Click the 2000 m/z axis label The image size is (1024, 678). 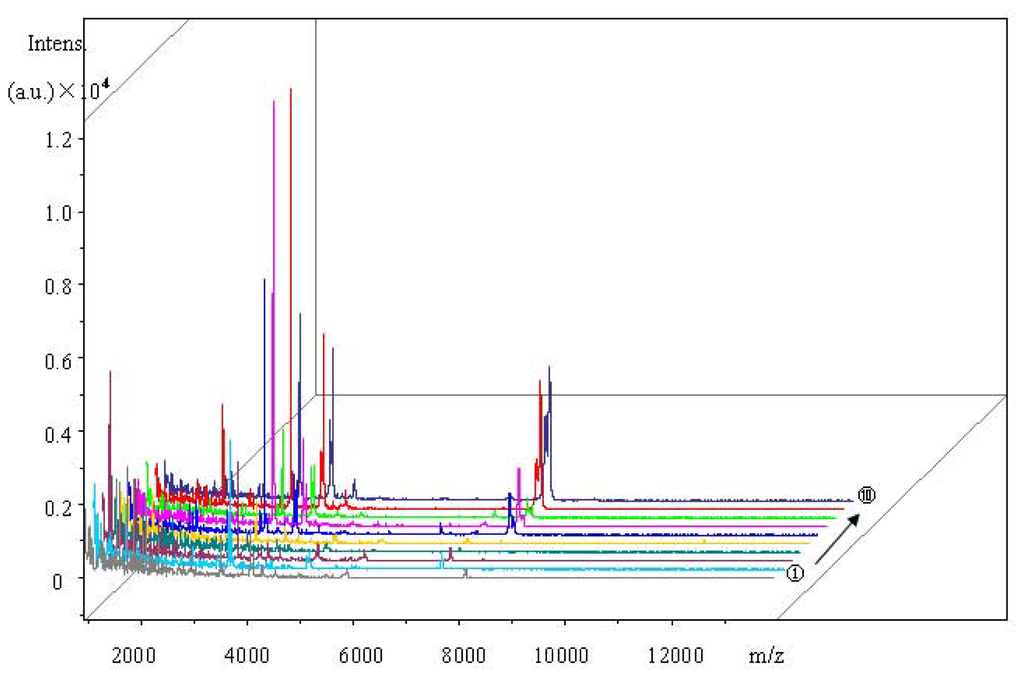[x=133, y=655]
